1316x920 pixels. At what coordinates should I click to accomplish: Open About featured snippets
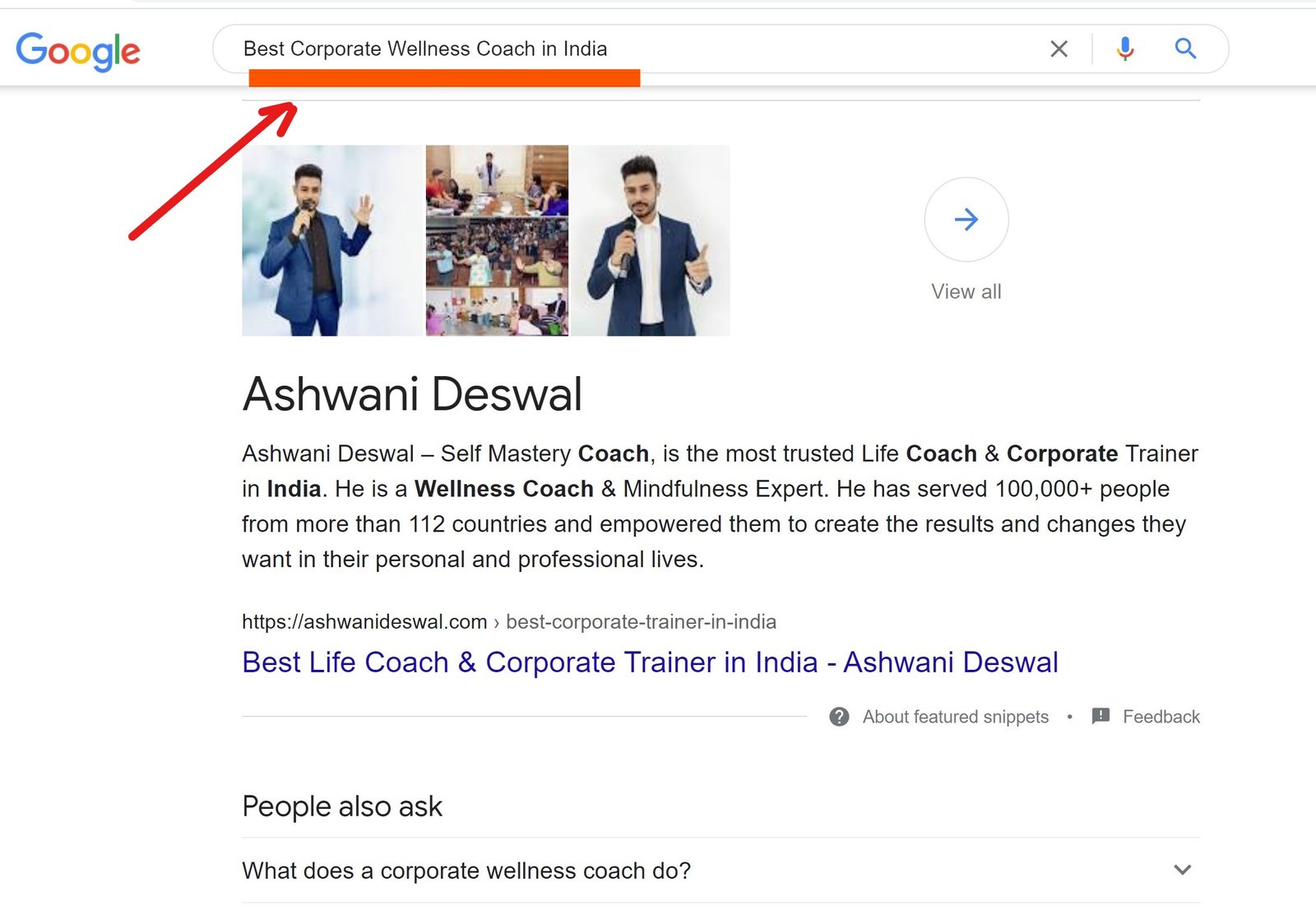point(956,717)
